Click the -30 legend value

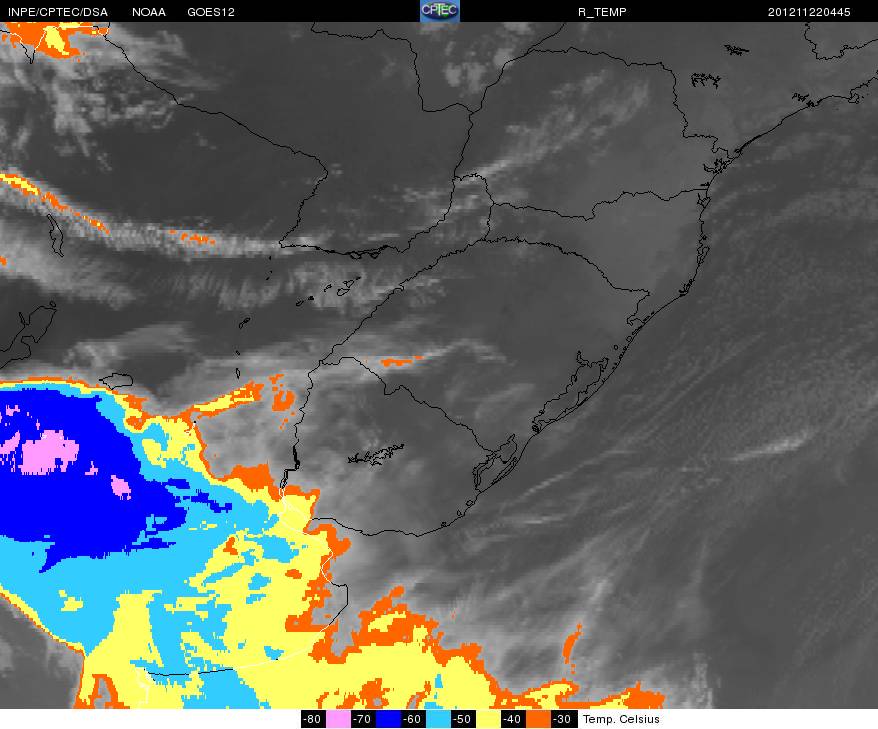(x=563, y=719)
